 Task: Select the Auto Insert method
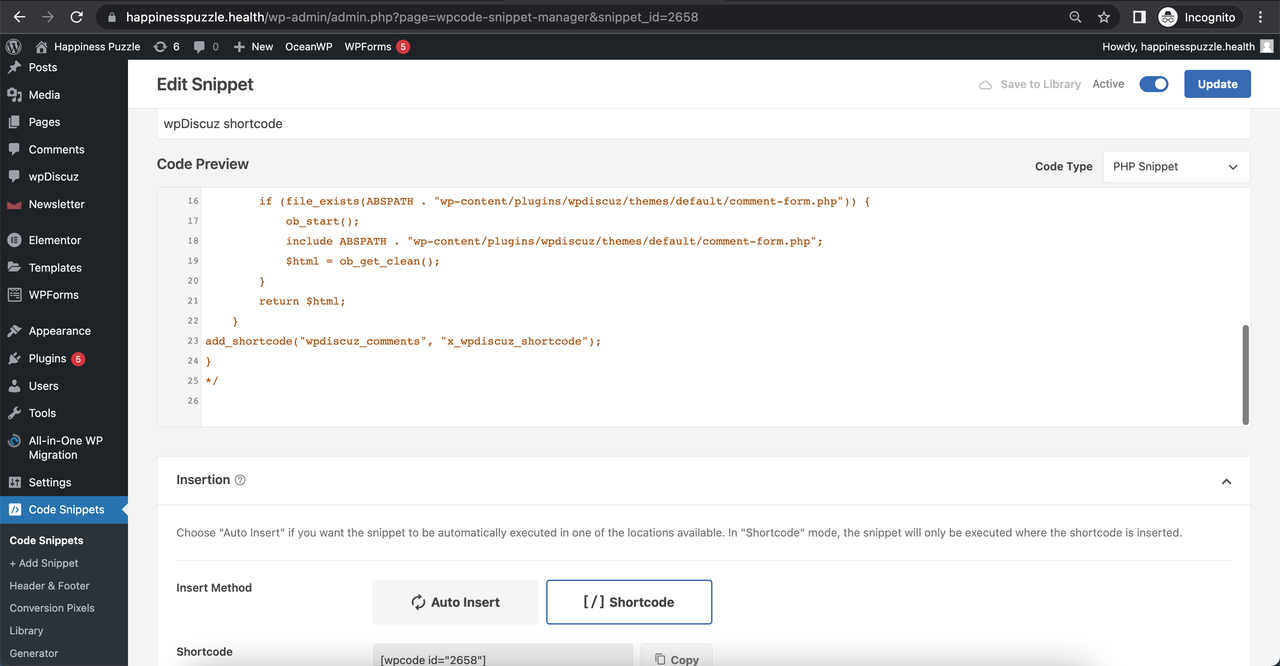click(455, 602)
